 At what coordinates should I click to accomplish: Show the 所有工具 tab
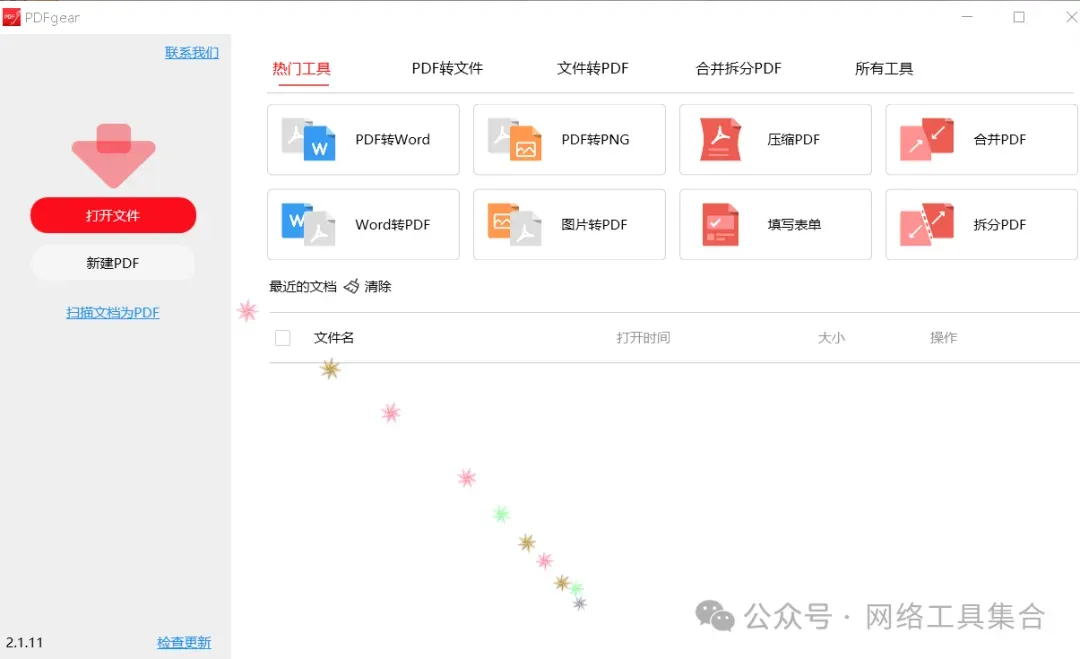pyautogui.click(x=884, y=69)
